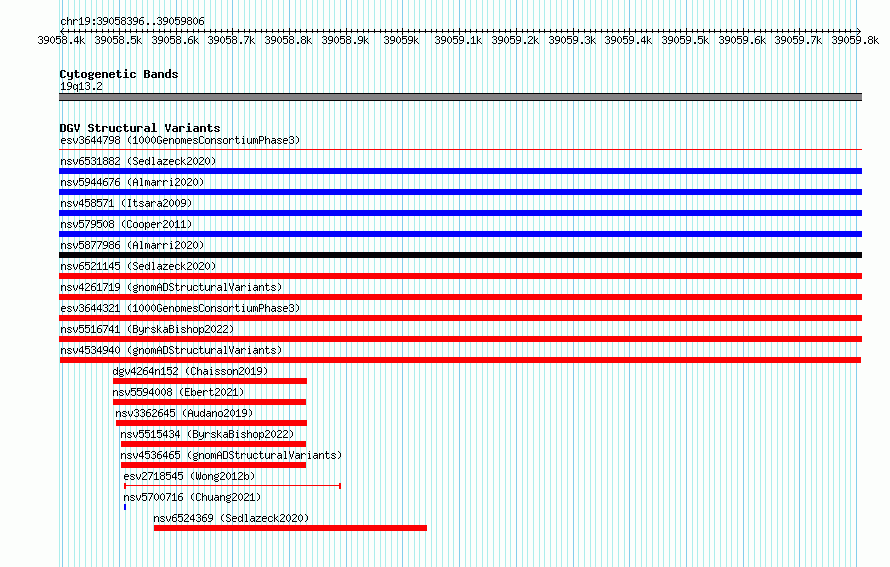The width and height of the screenshot is (890, 567).
Task: Open nsv5700716 (Chuang2021) variant
Action: tap(192, 497)
